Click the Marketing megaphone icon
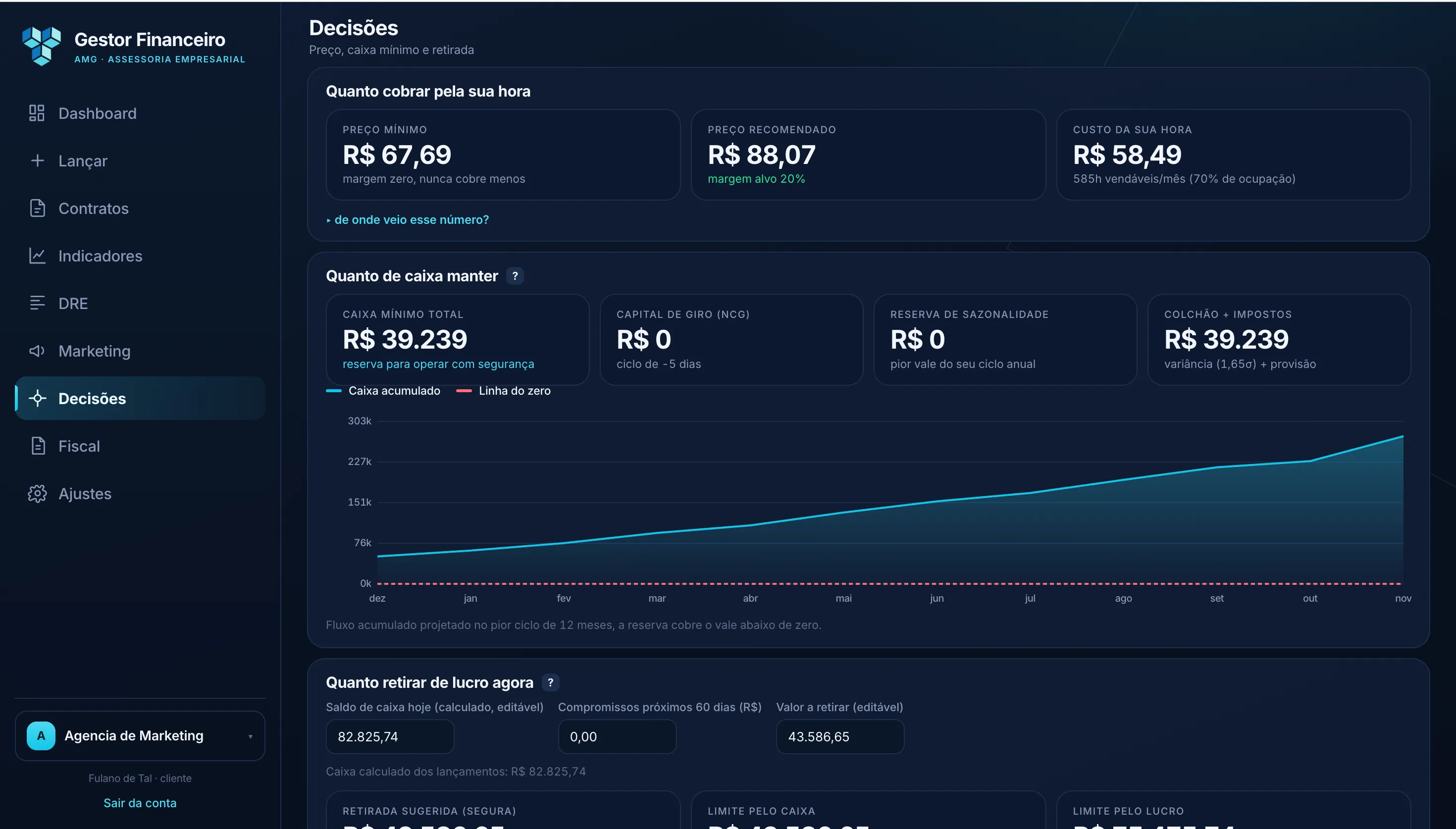Screen dimensions: 1456x829 pyautogui.click(x=37, y=351)
